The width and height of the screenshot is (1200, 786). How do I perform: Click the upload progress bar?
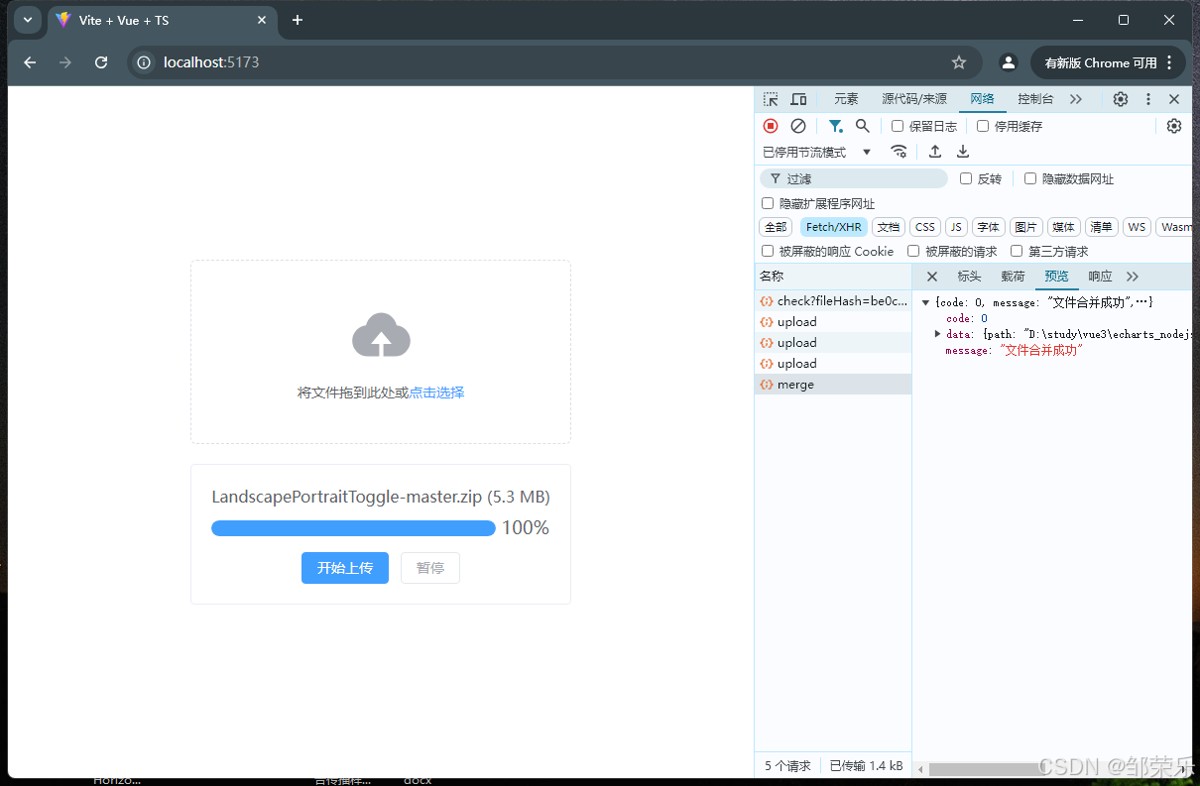[353, 528]
